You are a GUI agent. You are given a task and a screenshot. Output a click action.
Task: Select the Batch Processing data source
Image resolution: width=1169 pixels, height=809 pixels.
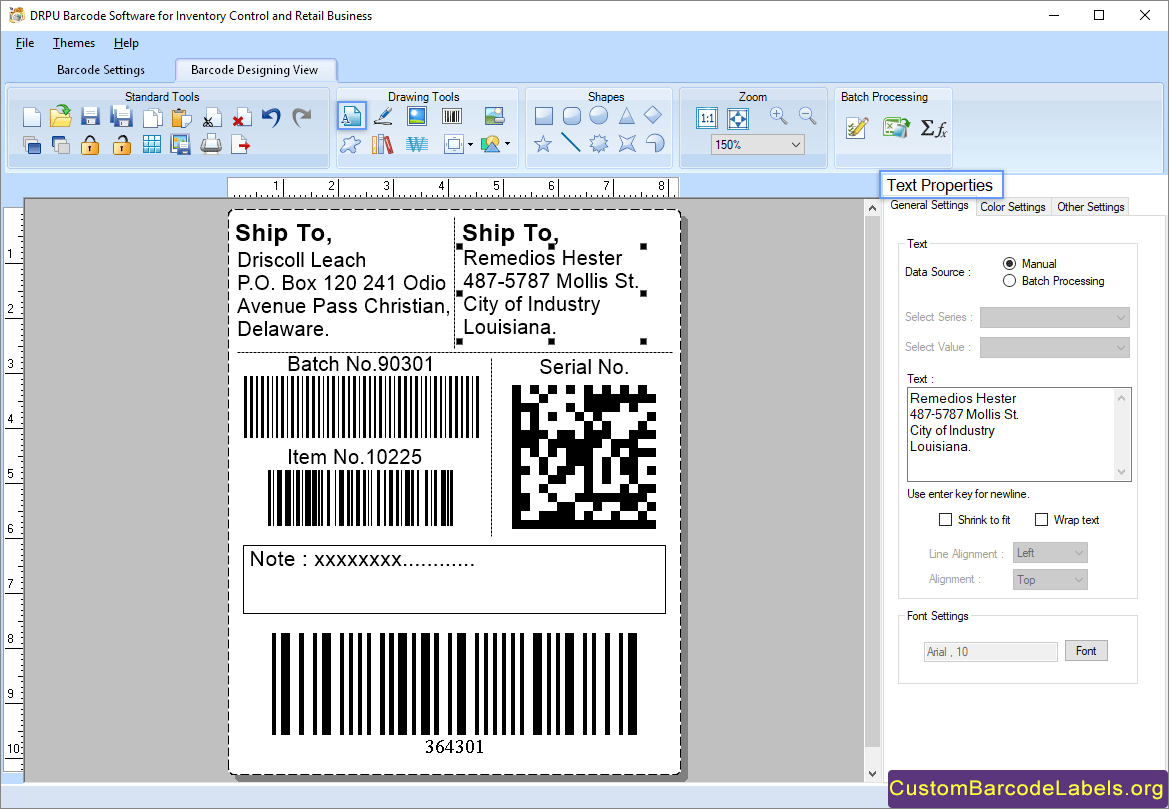click(x=1009, y=281)
